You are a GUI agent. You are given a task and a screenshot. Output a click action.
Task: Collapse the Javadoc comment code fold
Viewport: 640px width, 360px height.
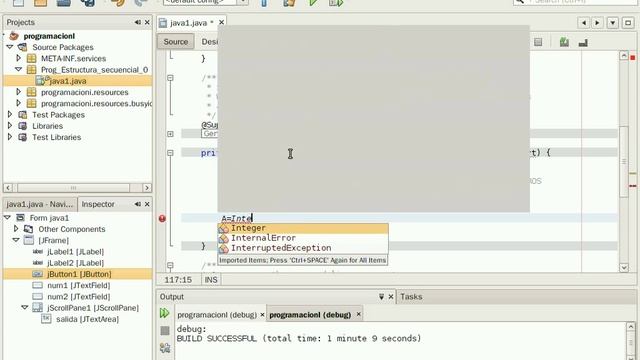click(170, 78)
